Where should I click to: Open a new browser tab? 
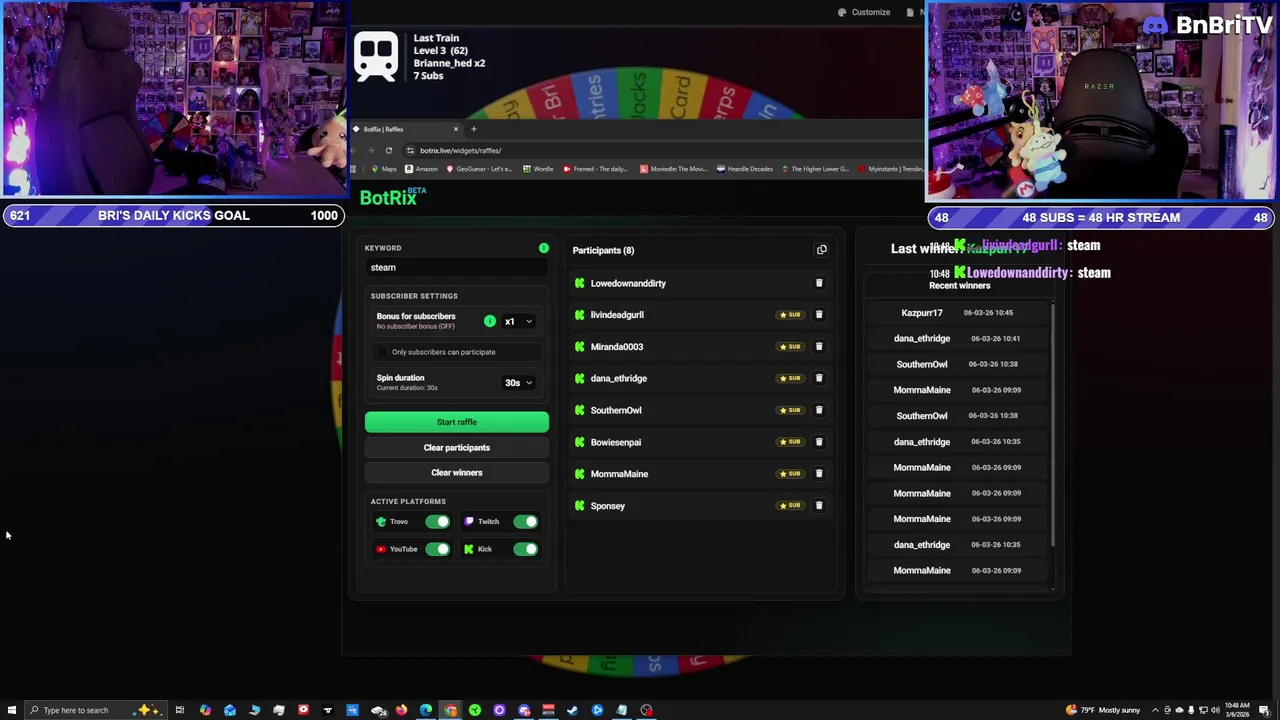coord(474,129)
